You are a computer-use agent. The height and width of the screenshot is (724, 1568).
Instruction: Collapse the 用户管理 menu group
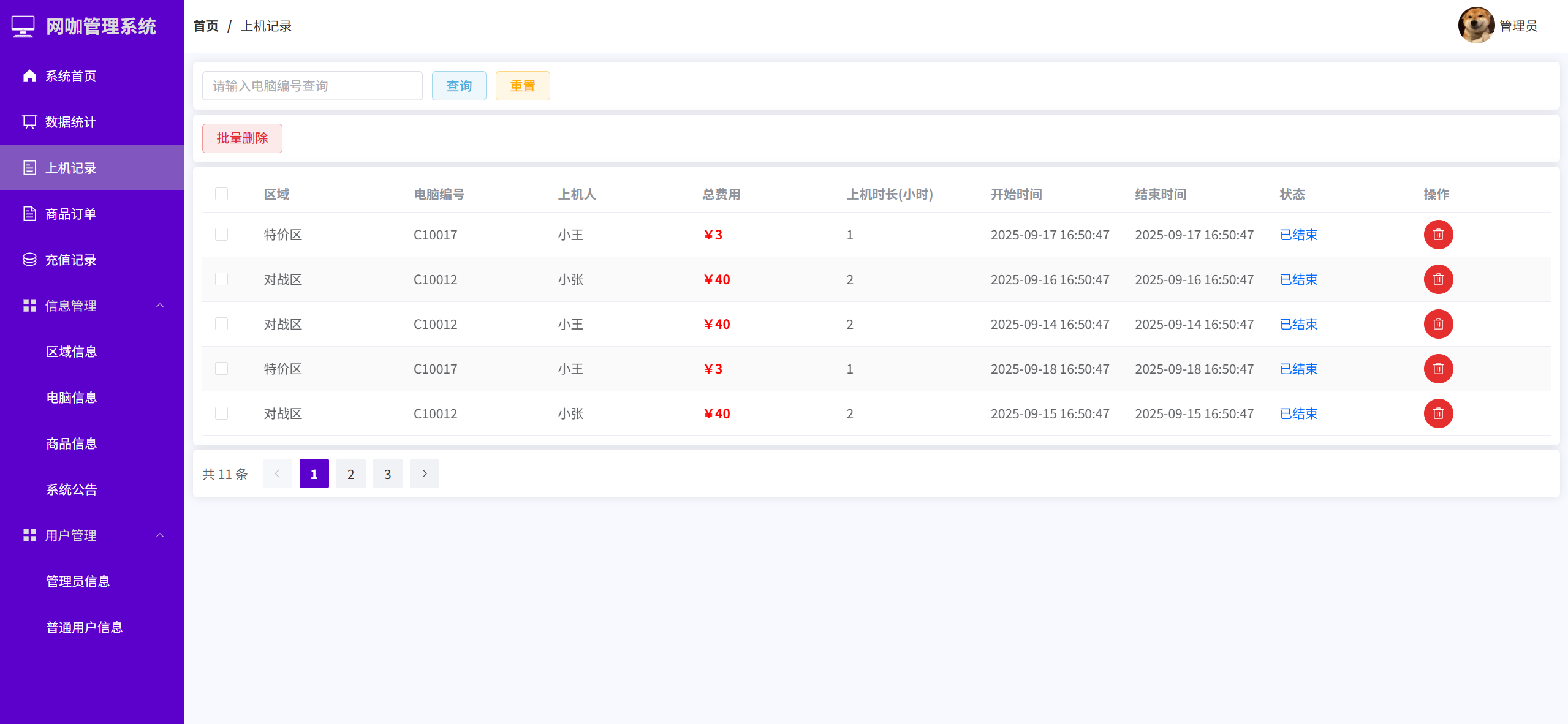(x=160, y=535)
